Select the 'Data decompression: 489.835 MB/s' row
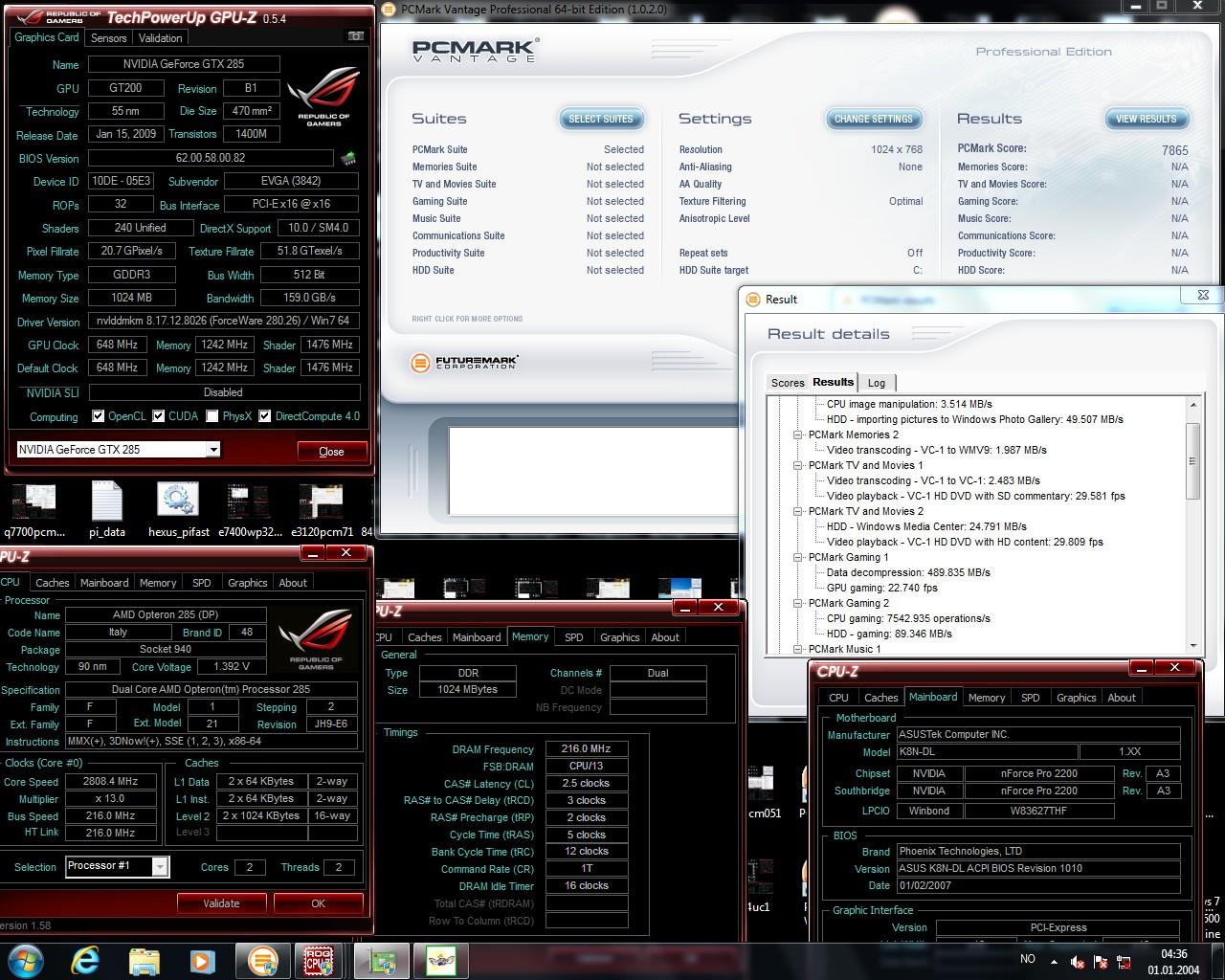Viewport: 1225px width, 980px height. [x=908, y=572]
